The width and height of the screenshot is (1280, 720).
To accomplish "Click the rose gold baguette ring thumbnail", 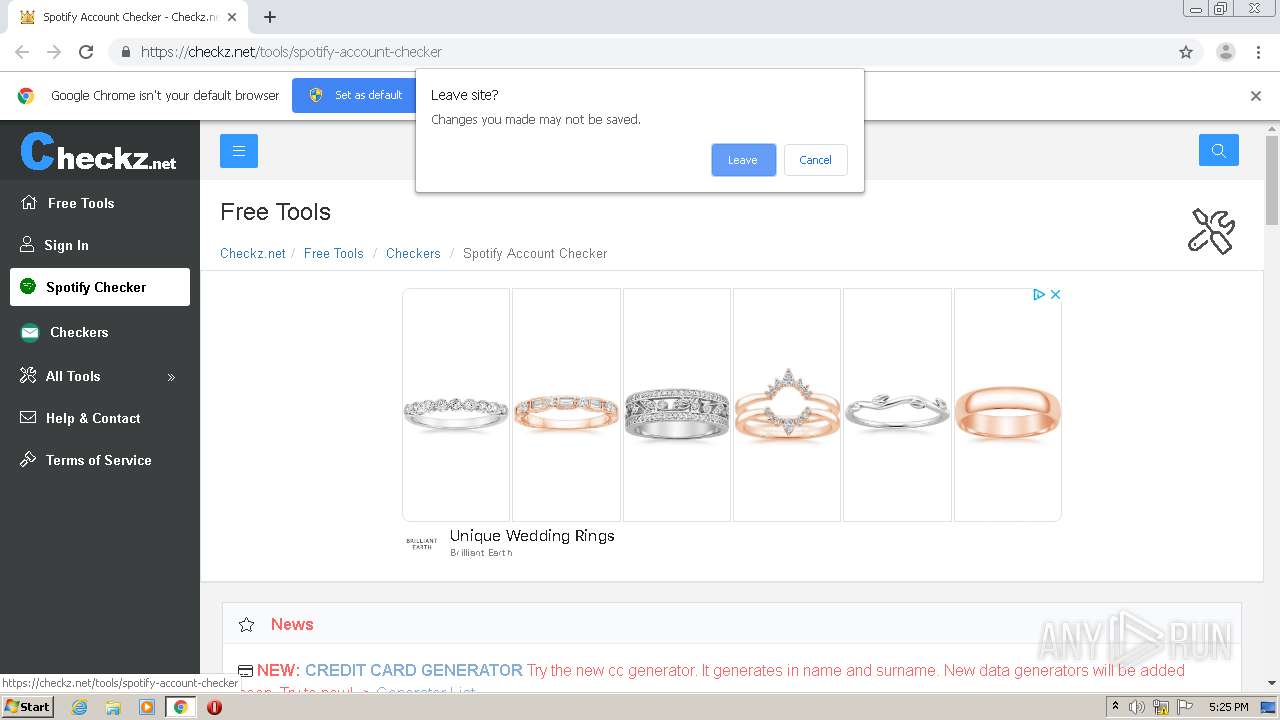I will [566, 405].
